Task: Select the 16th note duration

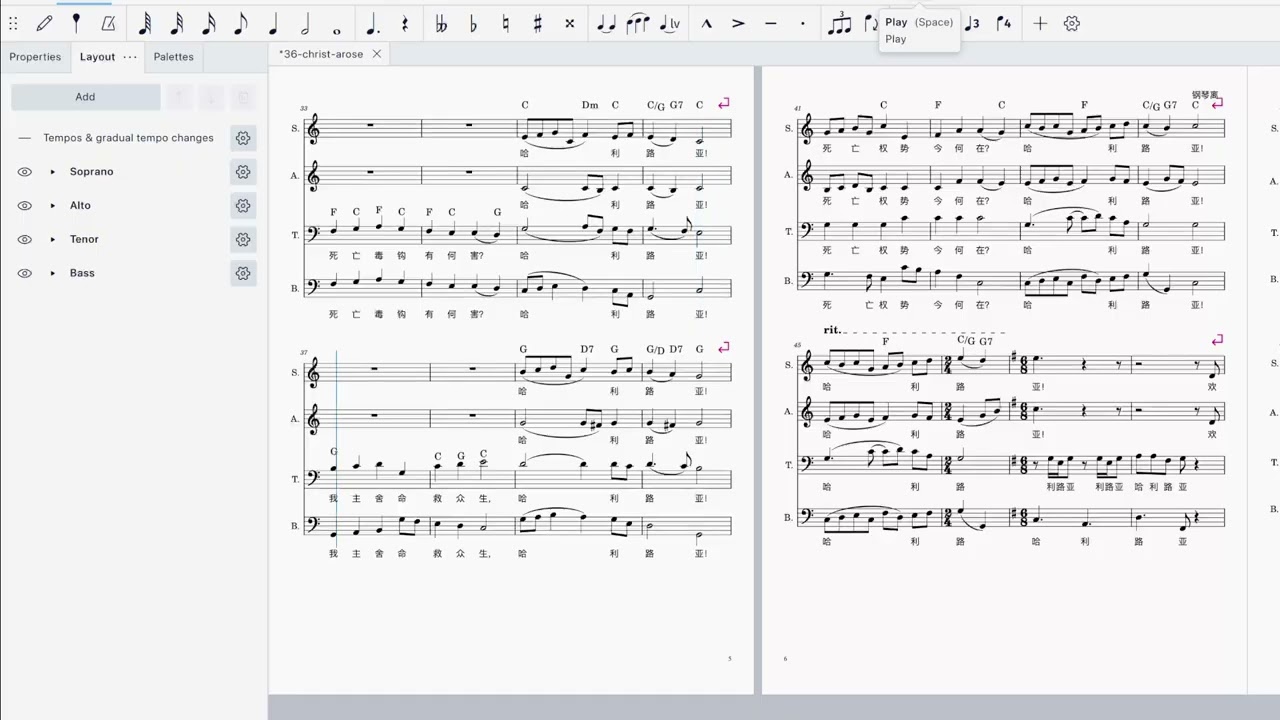Action: tap(209, 23)
